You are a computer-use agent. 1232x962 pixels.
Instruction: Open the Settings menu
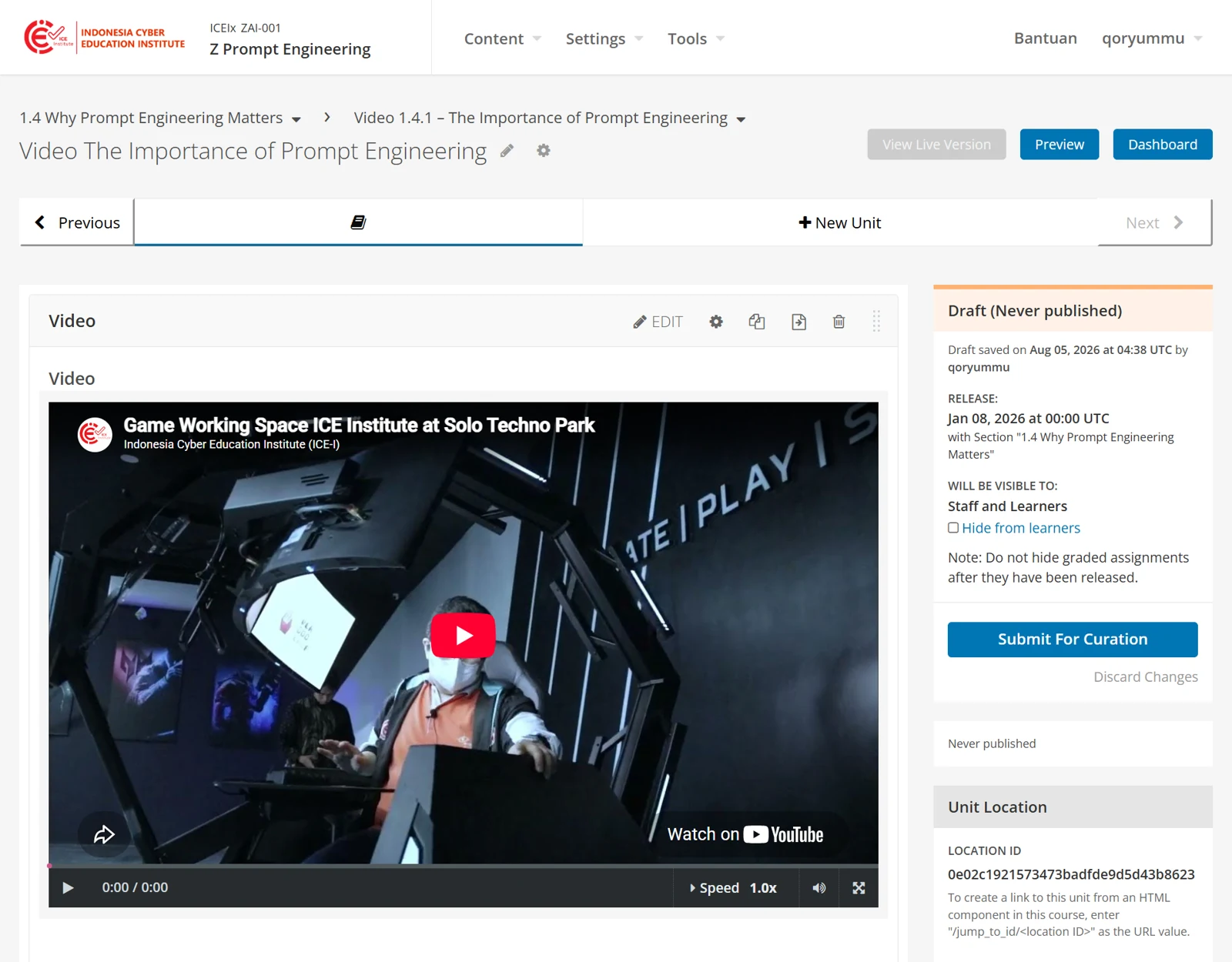pyautogui.click(x=604, y=38)
